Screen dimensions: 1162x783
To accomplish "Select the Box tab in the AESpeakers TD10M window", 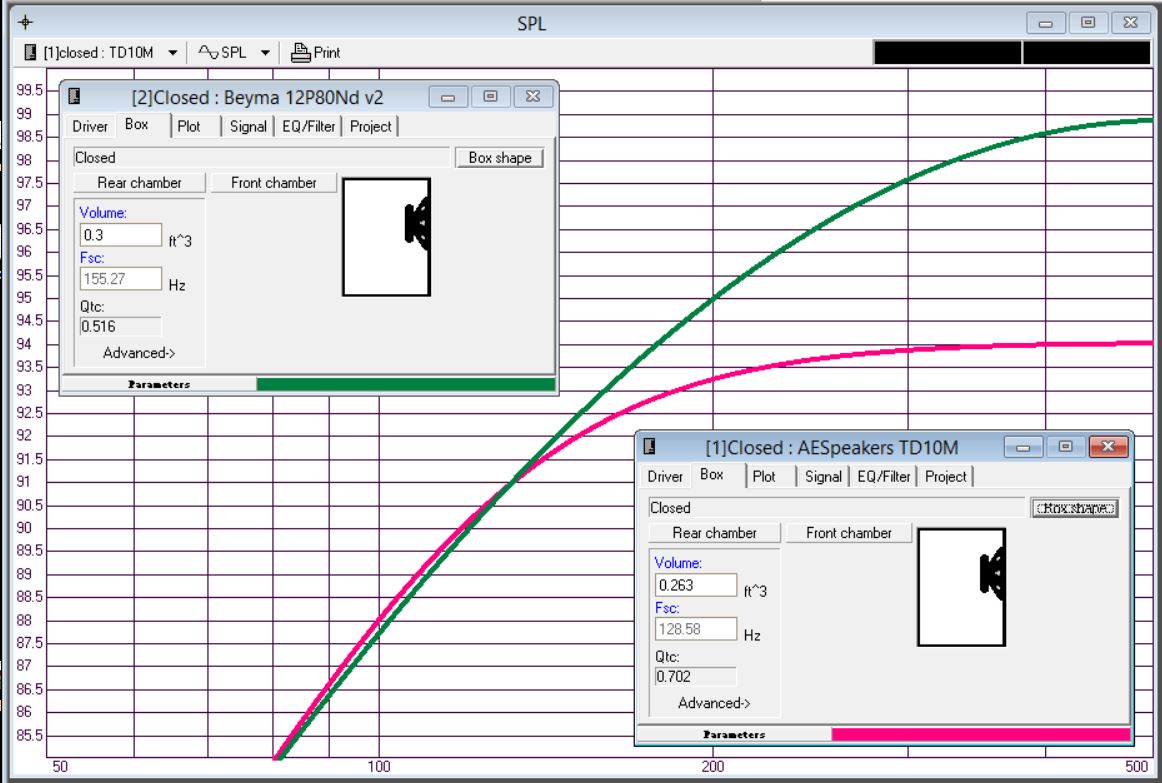I will point(712,475).
